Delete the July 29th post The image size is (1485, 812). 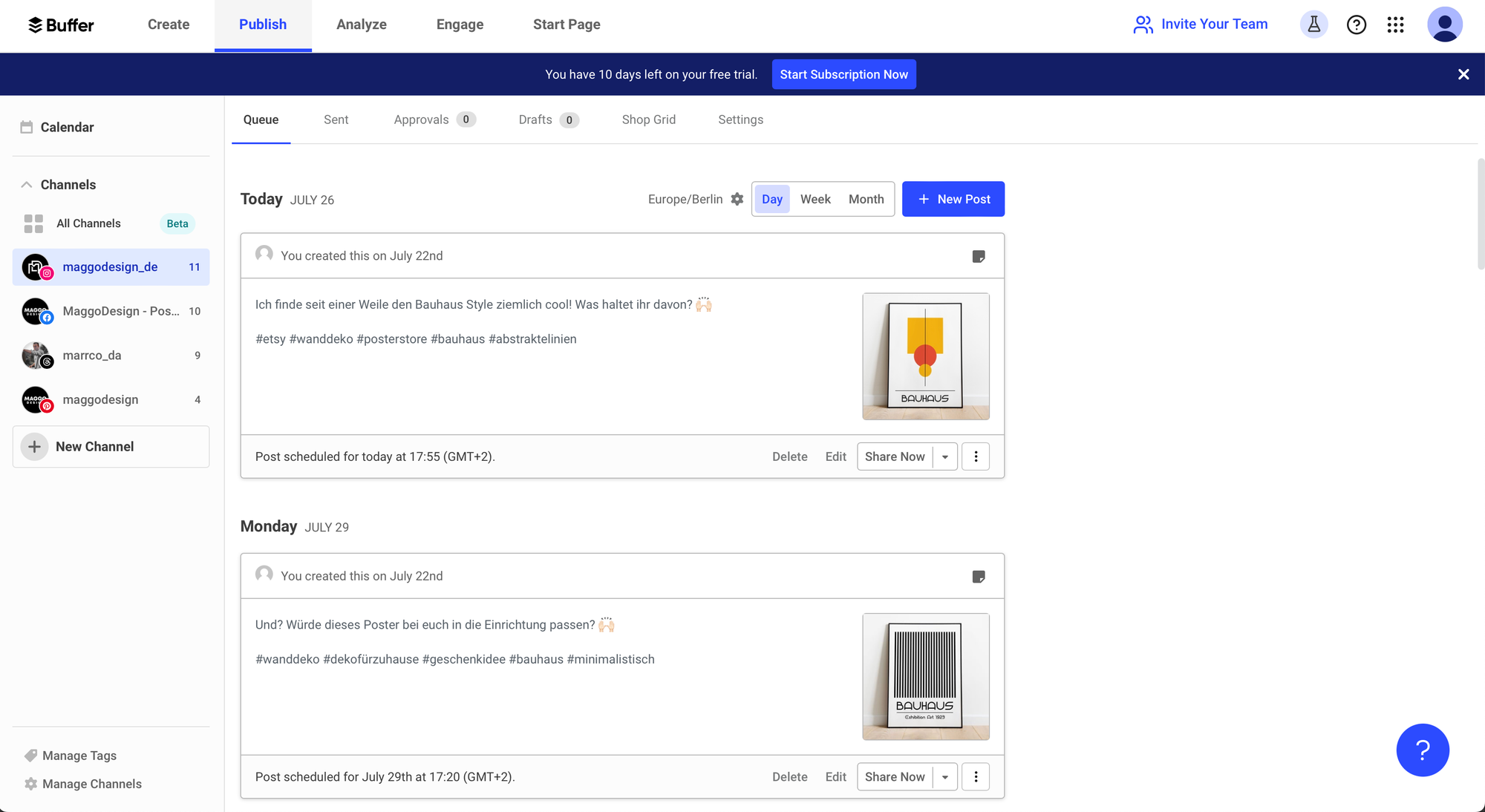click(x=789, y=776)
